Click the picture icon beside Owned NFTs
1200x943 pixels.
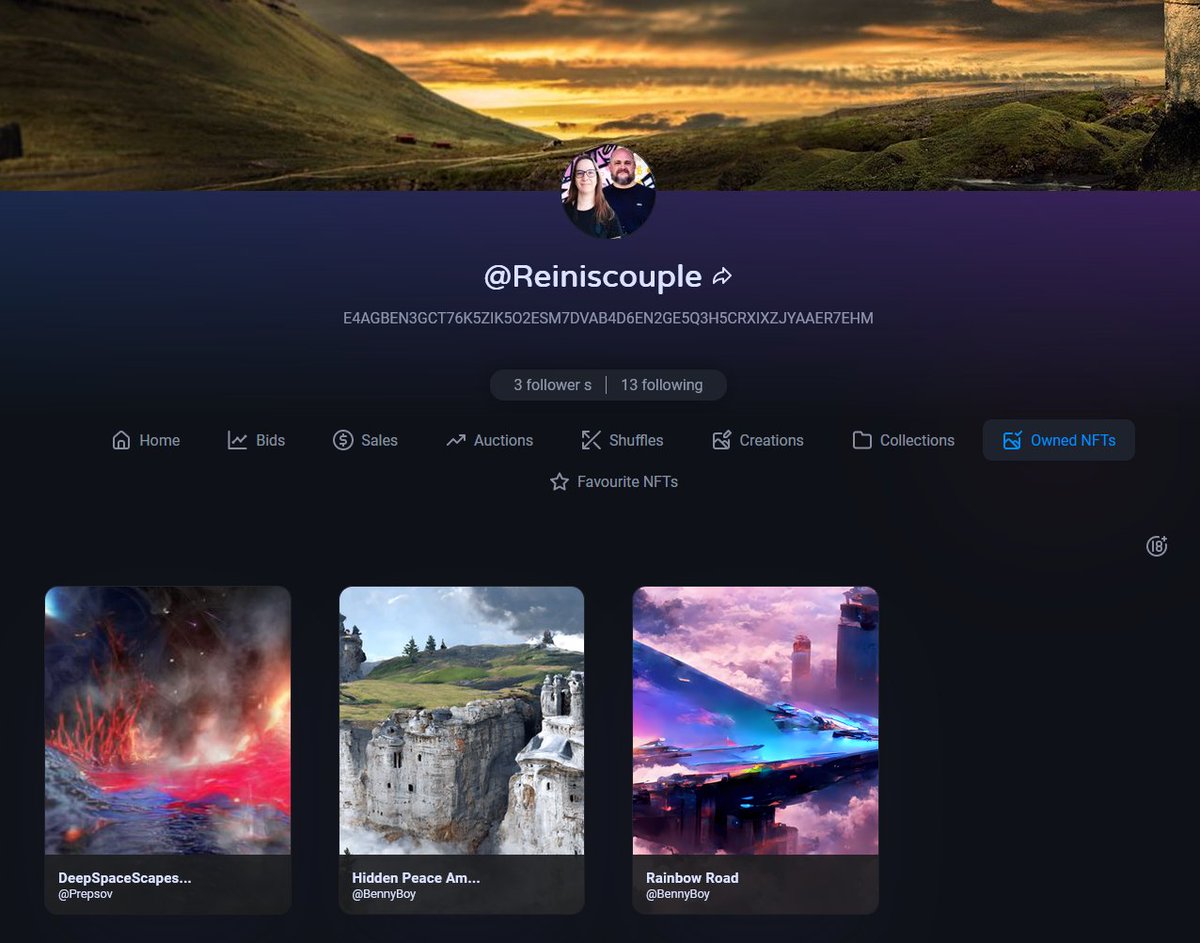pyautogui.click(x=1012, y=440)
